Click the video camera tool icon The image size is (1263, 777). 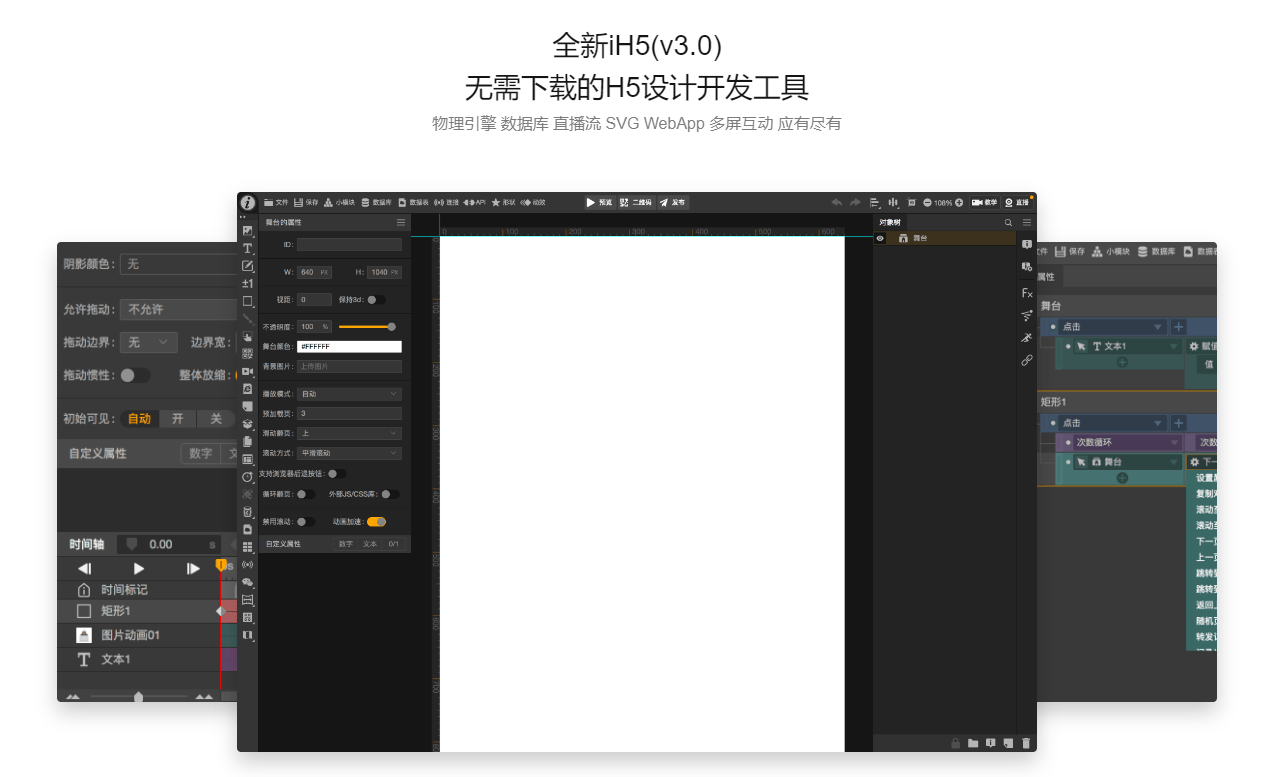point(247,371)
